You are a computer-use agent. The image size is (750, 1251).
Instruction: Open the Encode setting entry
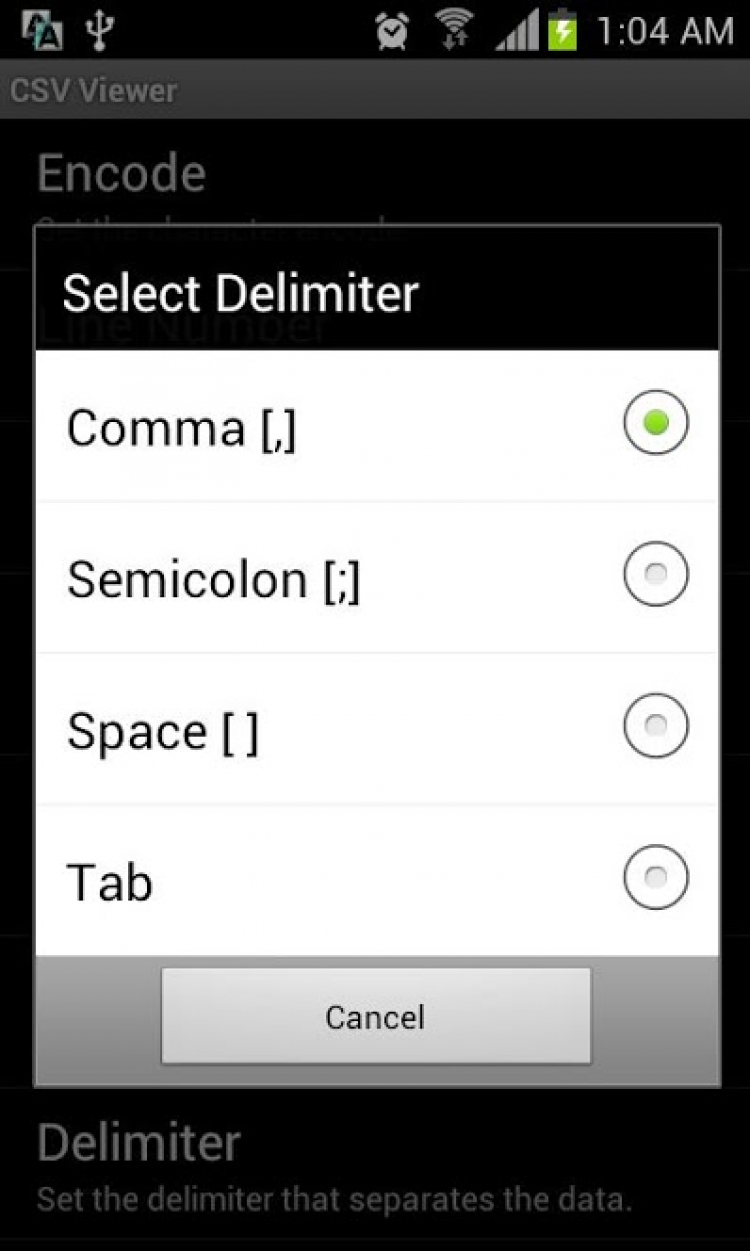tap(121, 174)
